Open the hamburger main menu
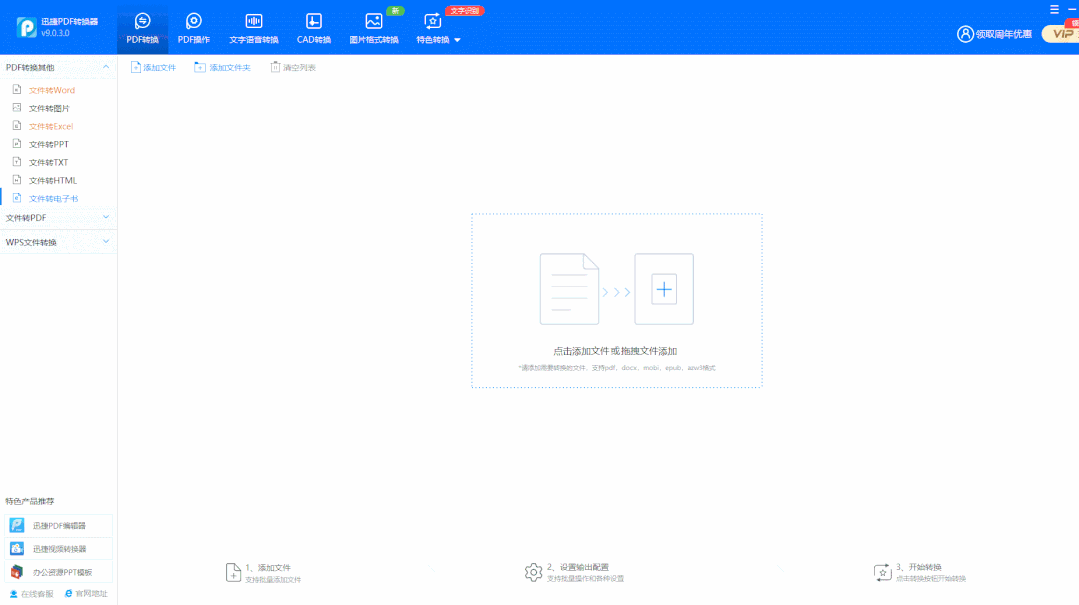Screen dimensions: 1079x605 click(1054, 10)
